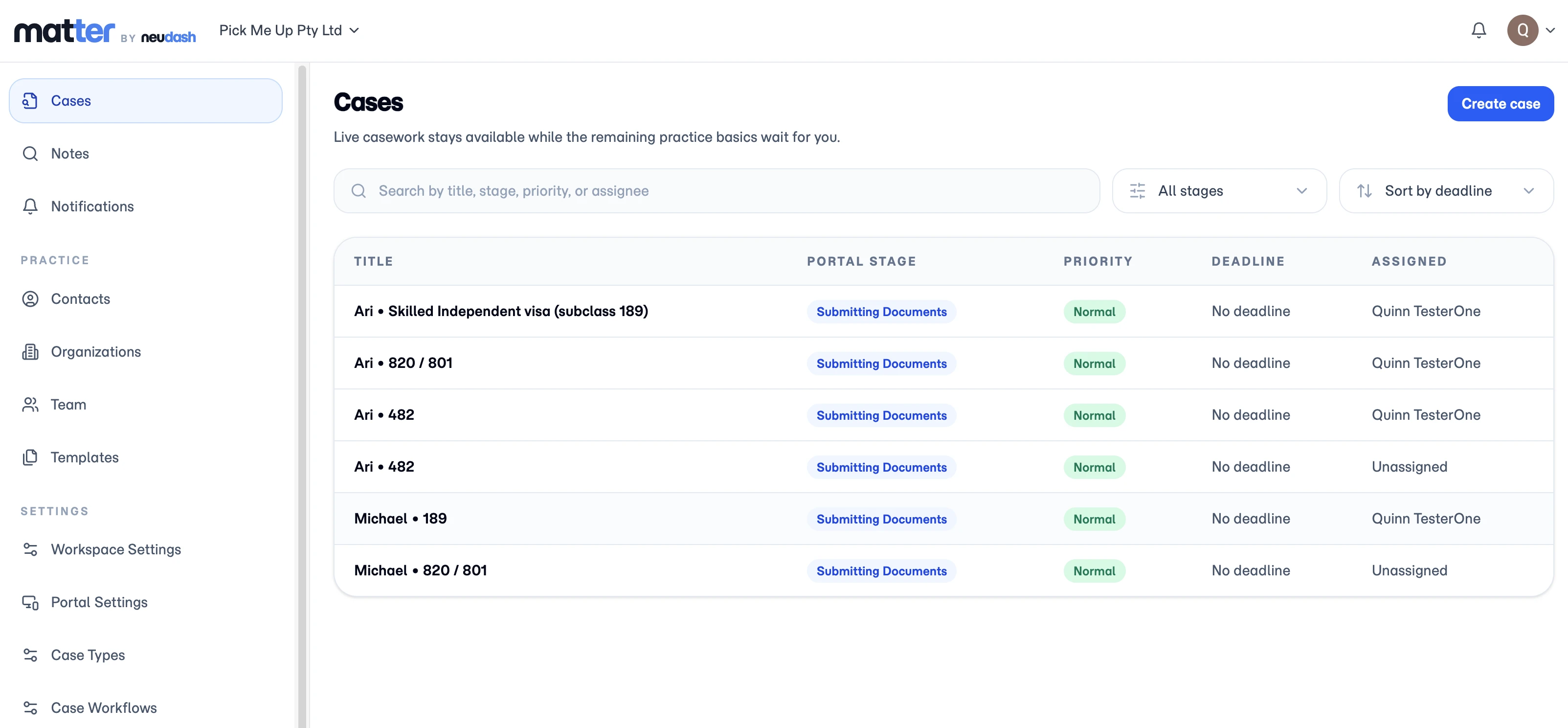The image size is (1568, 728).
Task: Click the Cases sidebar icon
Action: 30,100
